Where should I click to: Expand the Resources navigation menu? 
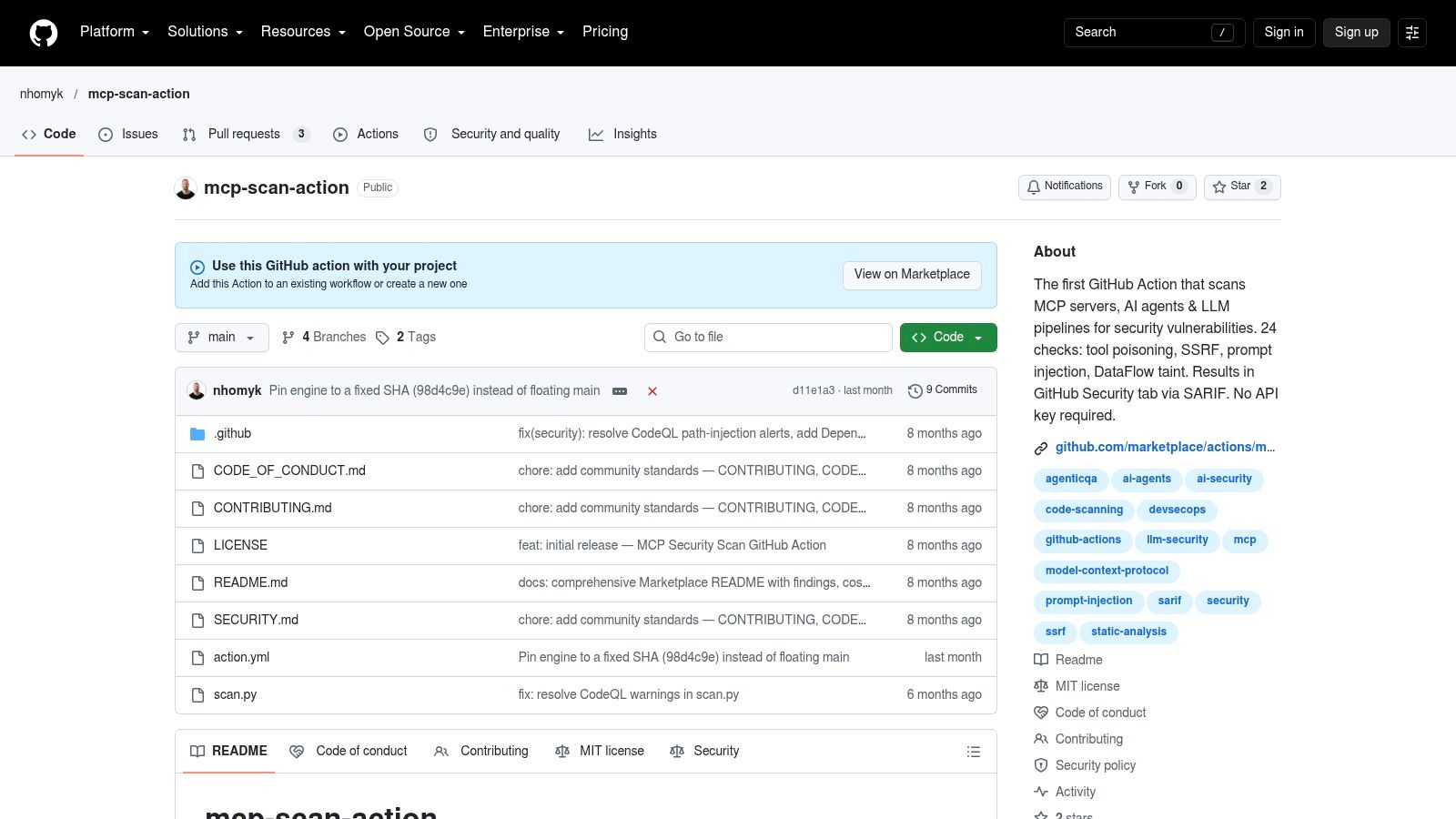(x=303, y=32)
